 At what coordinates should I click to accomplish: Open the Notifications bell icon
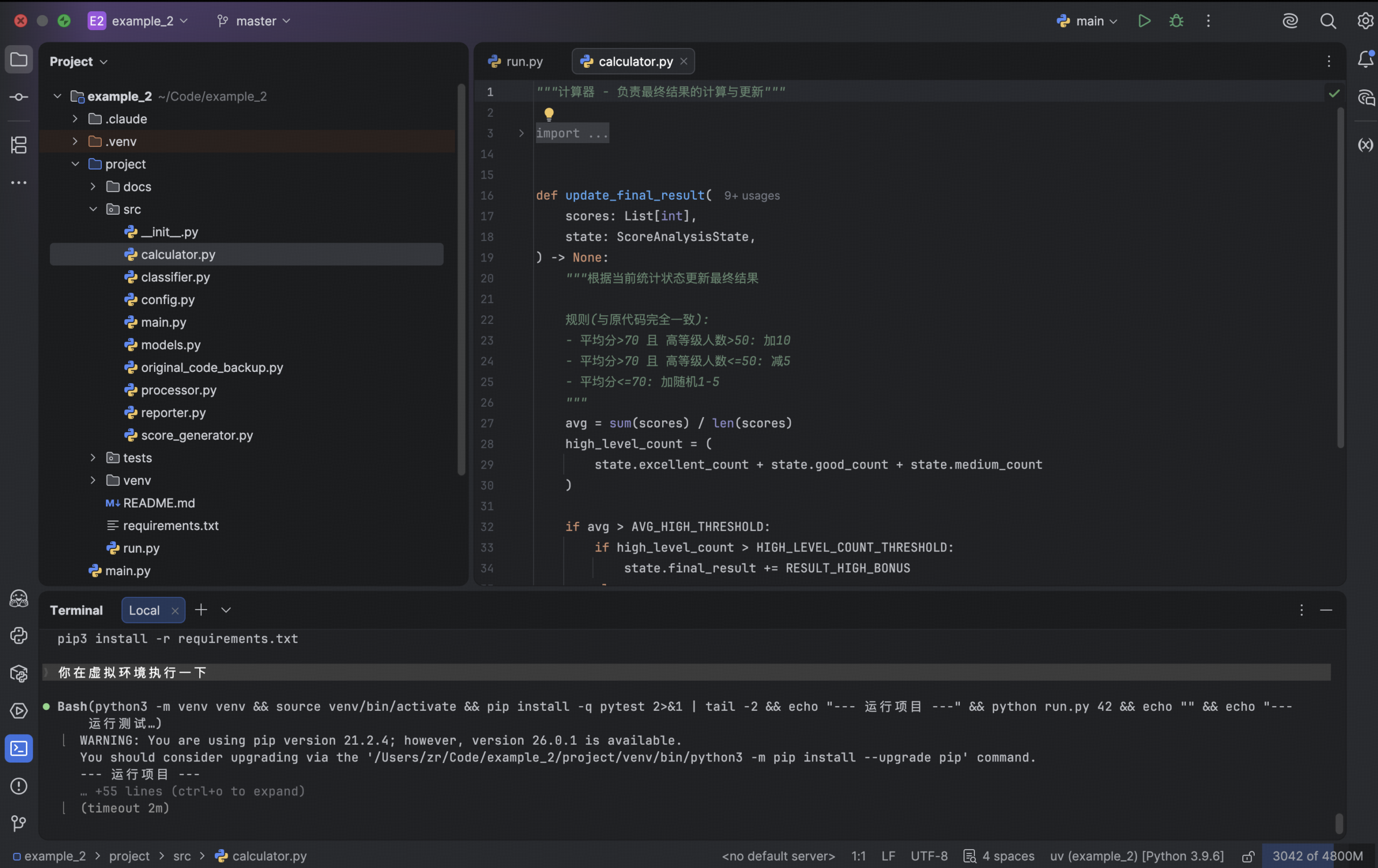(x=1366, y=60)
